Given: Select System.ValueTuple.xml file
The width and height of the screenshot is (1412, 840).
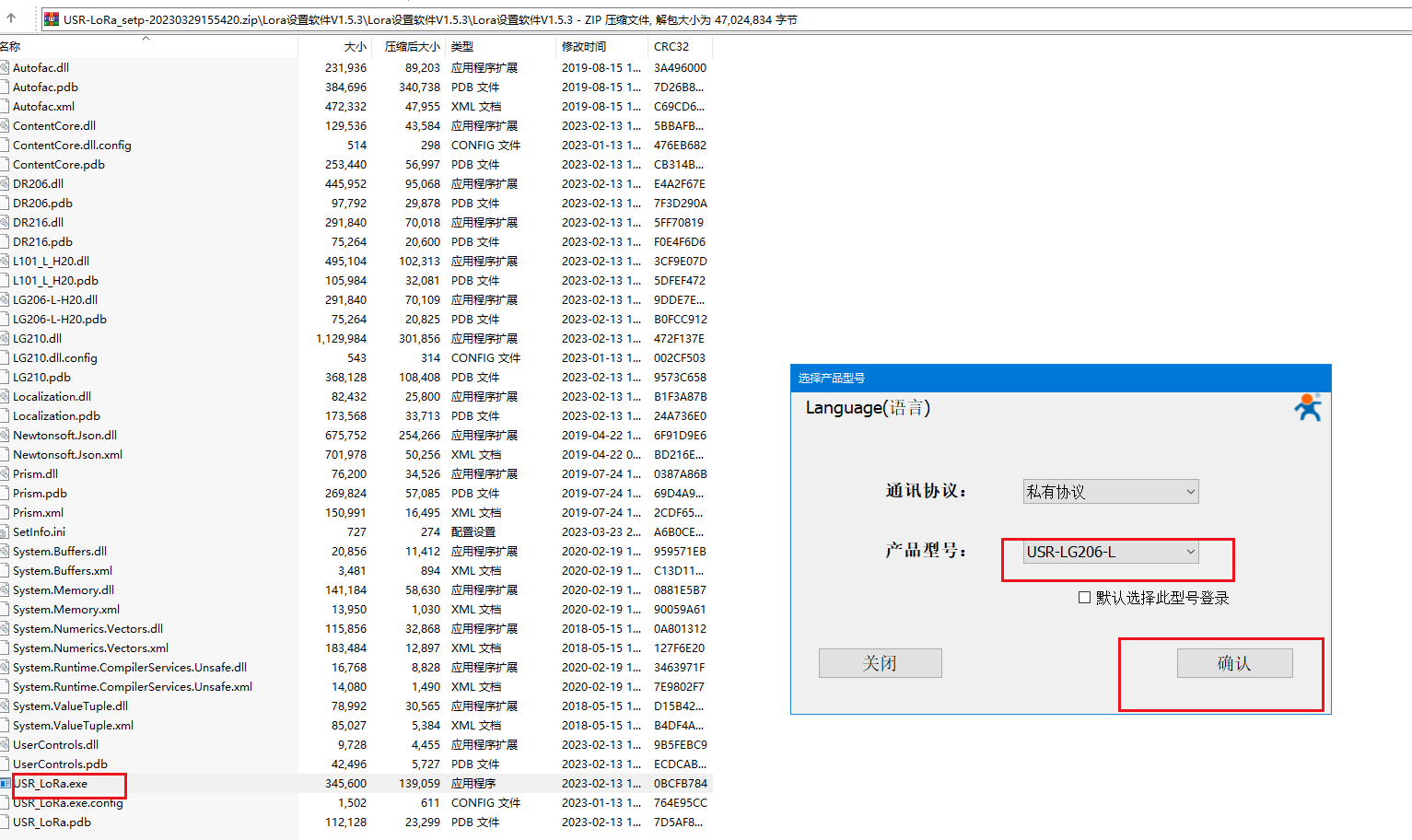Looking at the screenshot, I should pyautogui.click(x=73, y=726).
